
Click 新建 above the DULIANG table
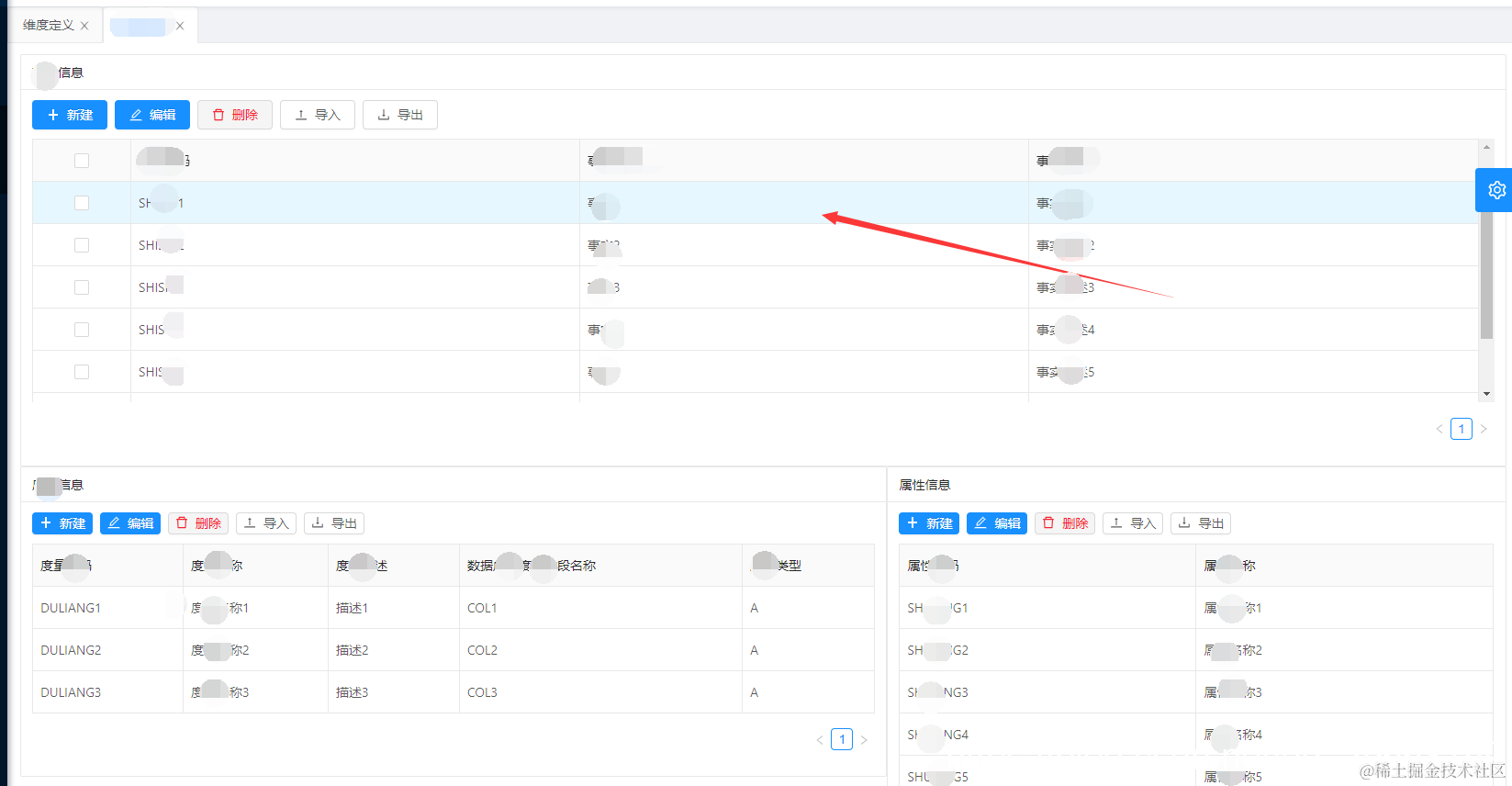tap(62, 523)
